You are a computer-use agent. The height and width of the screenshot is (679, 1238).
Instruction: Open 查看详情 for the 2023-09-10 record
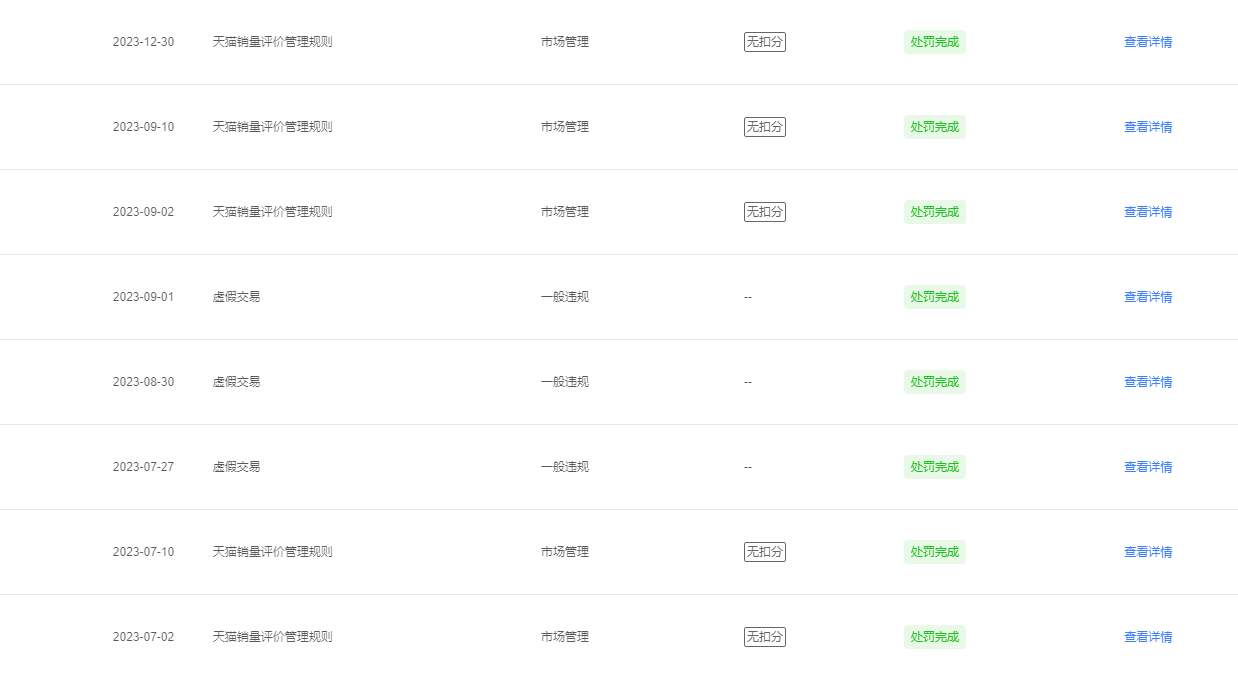click(x=1148, y=127)
